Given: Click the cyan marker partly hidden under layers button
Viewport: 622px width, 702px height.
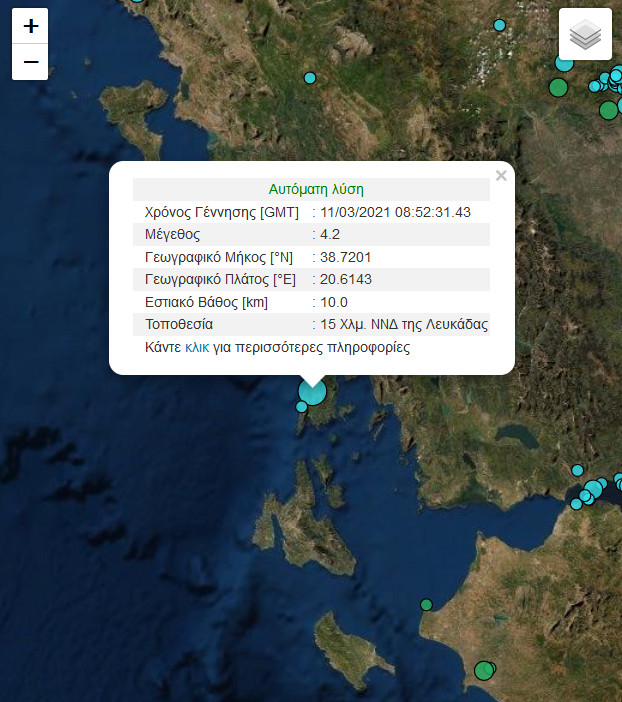Looking at the screenshot, I should pyautogui.click(x=564, y=63).
